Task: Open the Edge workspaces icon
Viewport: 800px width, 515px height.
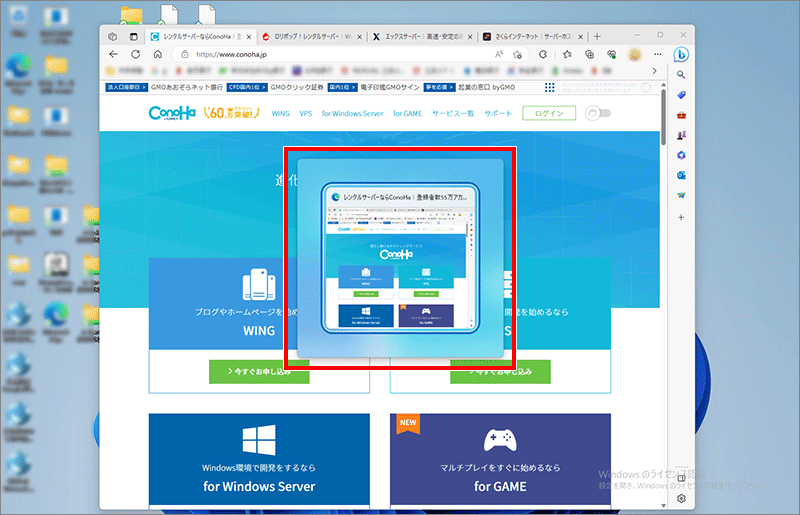Action: [113, 37]
